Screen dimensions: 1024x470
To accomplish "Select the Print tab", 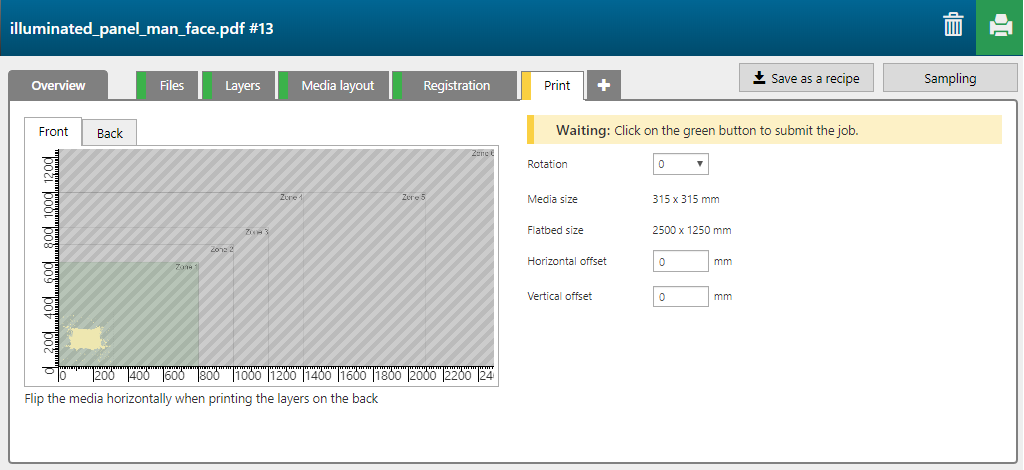I will pyautogui.click(x=557, y=86).
